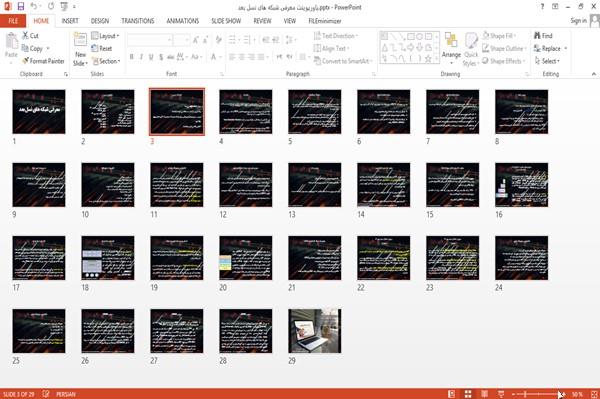Click the Reset slide button
This screenshot has width=600, height=399.
tap(102, 49)
